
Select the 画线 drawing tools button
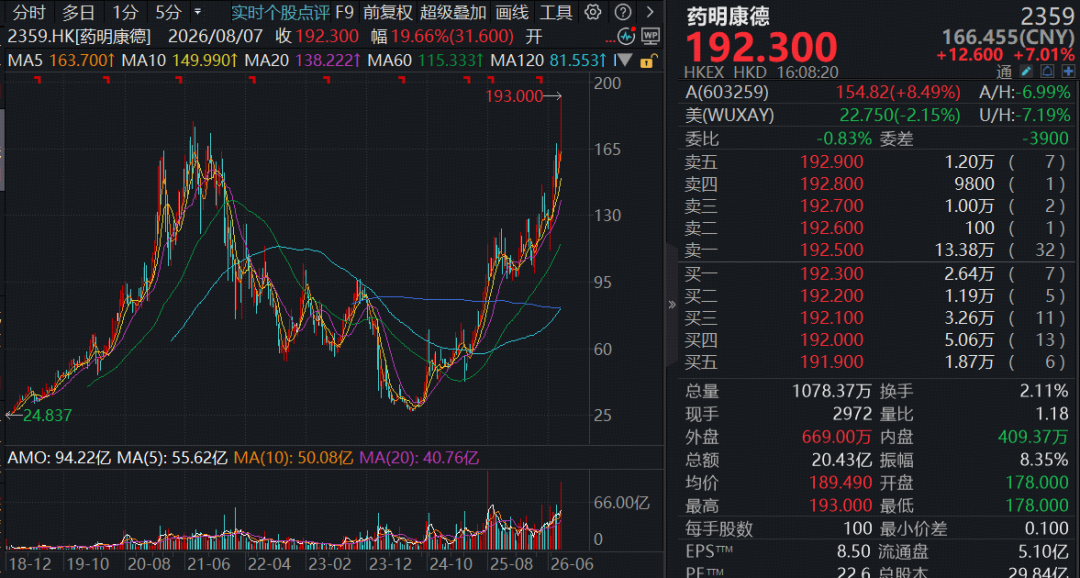(x=512, y=12)
